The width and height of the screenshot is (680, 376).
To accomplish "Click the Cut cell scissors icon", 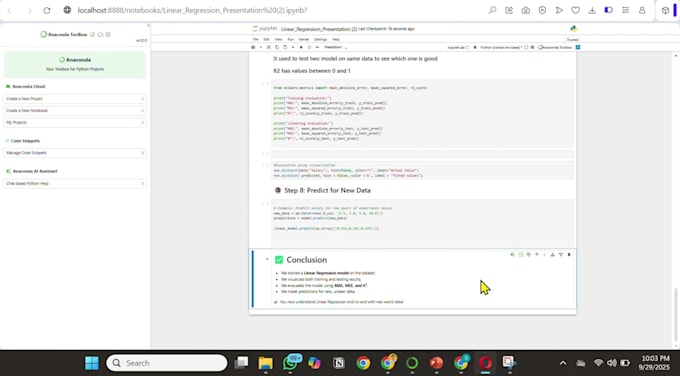I will [x=268, y=47].
